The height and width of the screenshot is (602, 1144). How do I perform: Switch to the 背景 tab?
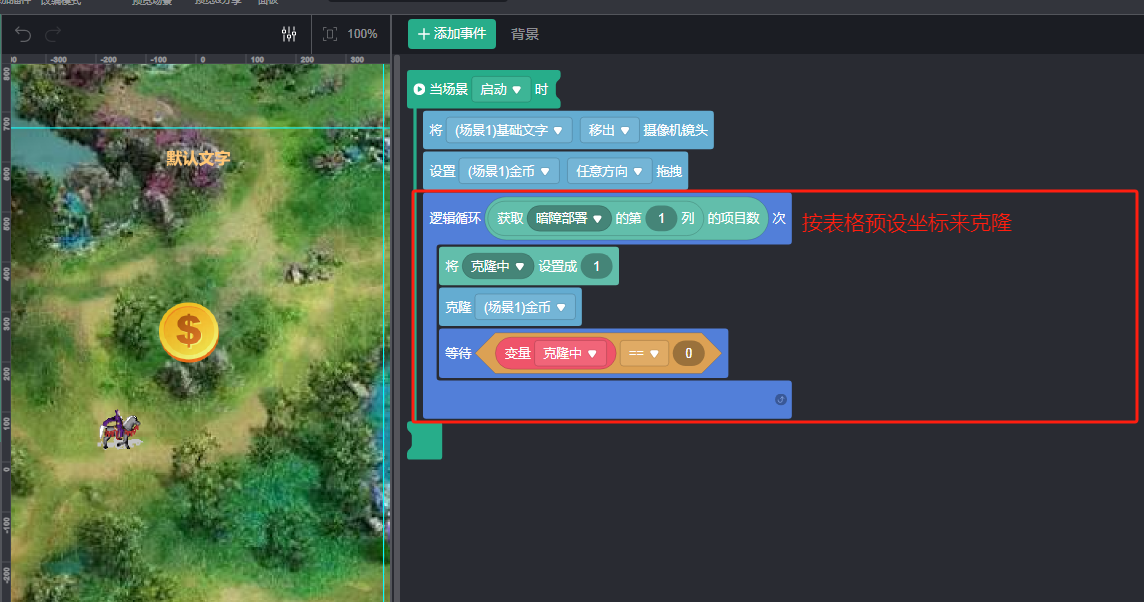coord(525,34)
